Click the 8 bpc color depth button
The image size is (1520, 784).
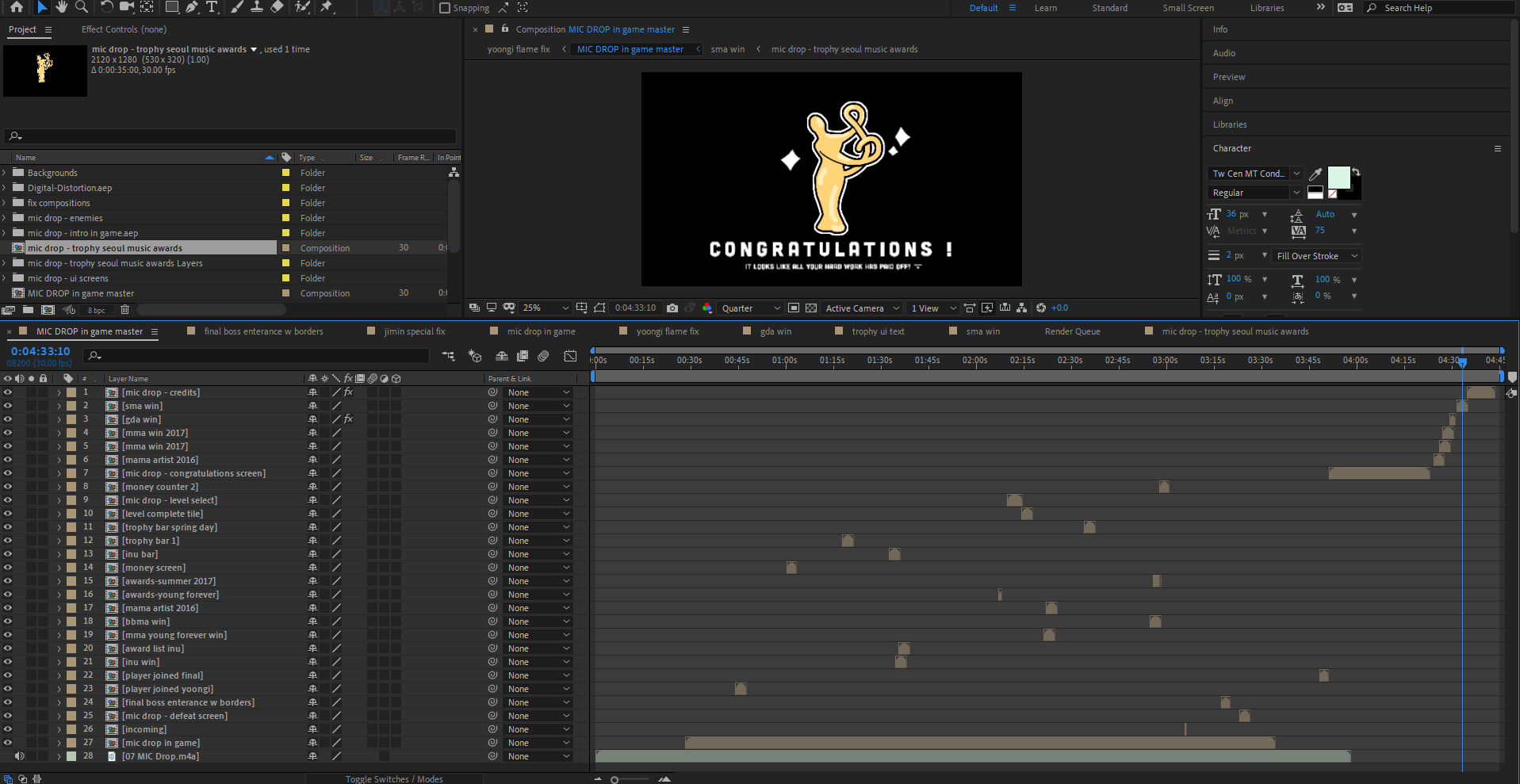[97, 310]
